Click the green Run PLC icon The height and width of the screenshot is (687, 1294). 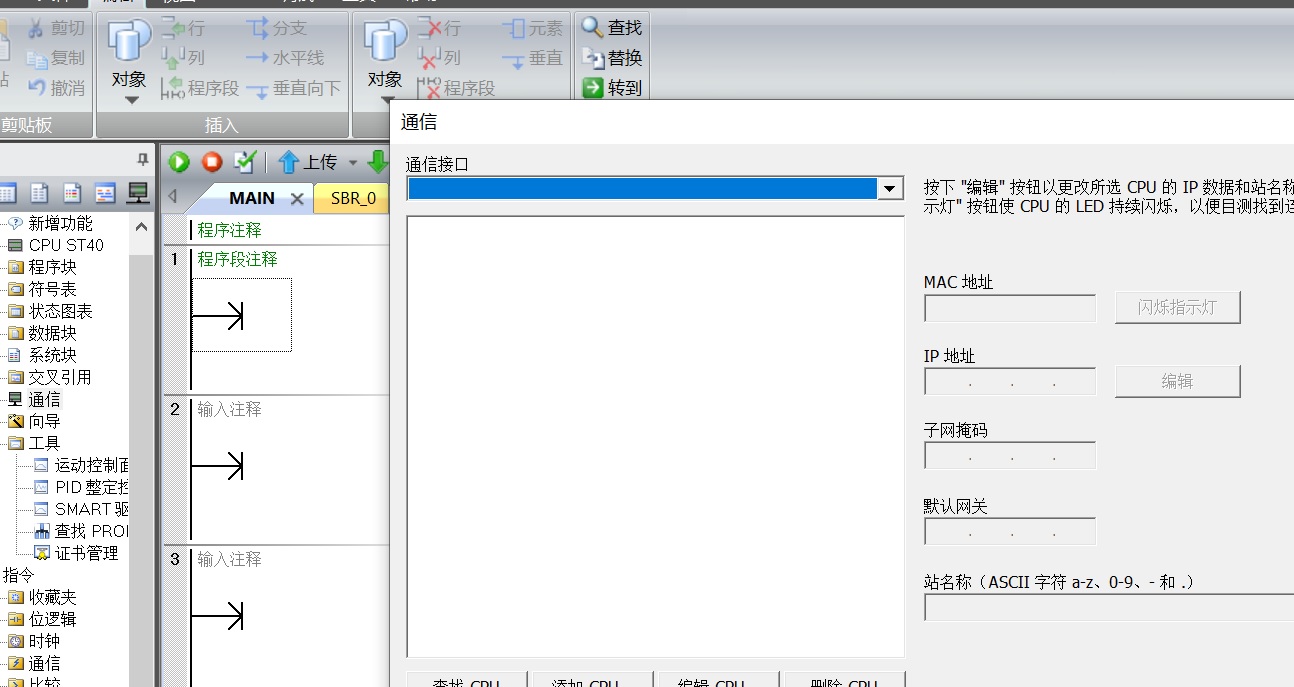(x=179, y=162)
